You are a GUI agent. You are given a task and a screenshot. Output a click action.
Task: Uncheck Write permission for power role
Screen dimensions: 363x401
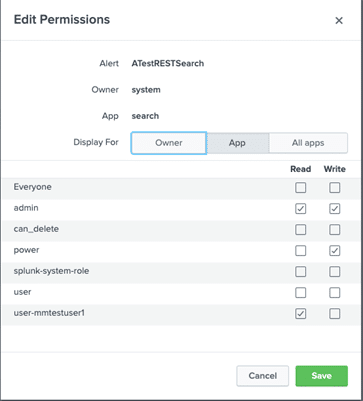(335, 251)
